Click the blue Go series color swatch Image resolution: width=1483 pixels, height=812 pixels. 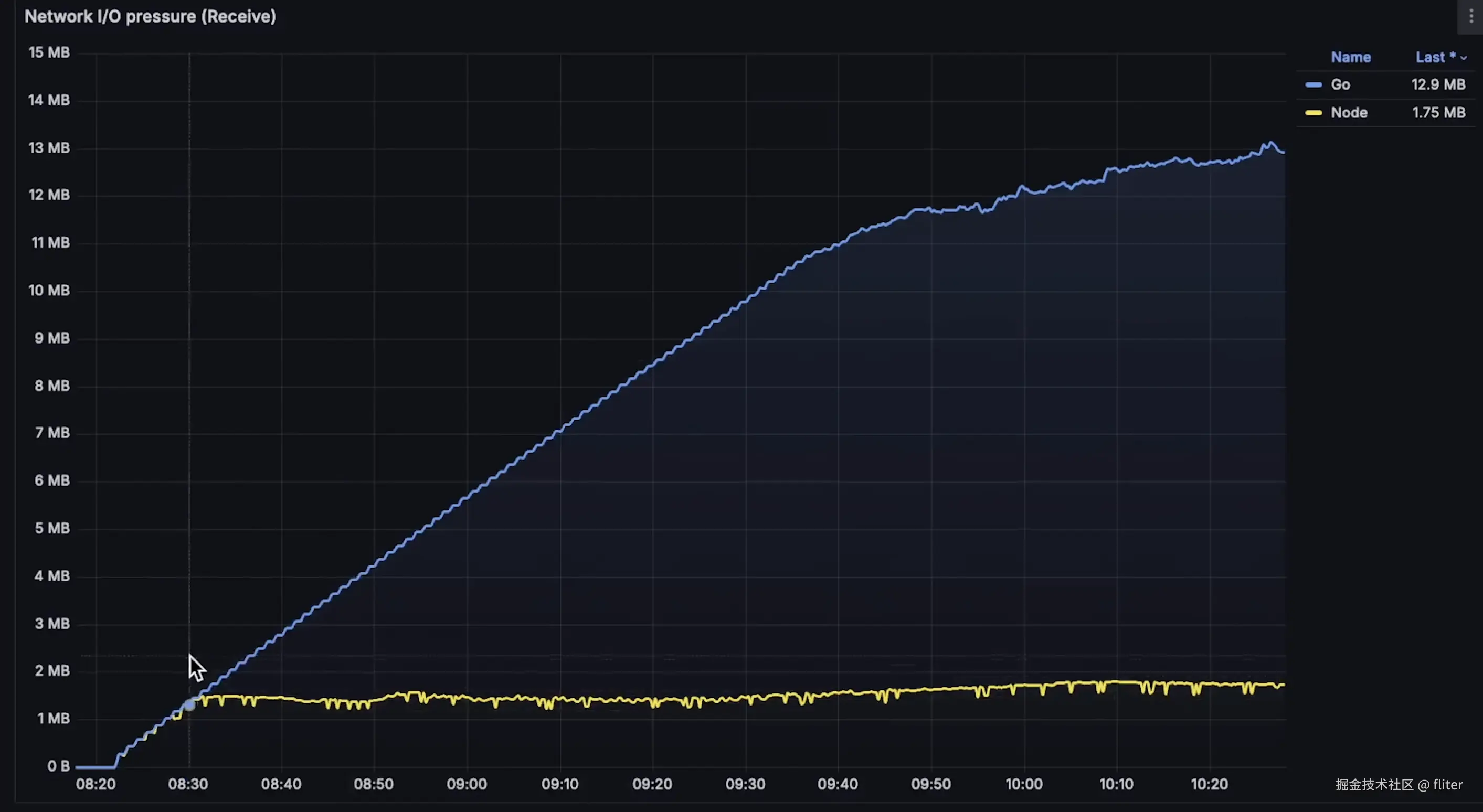click(x=1313, y=84)
